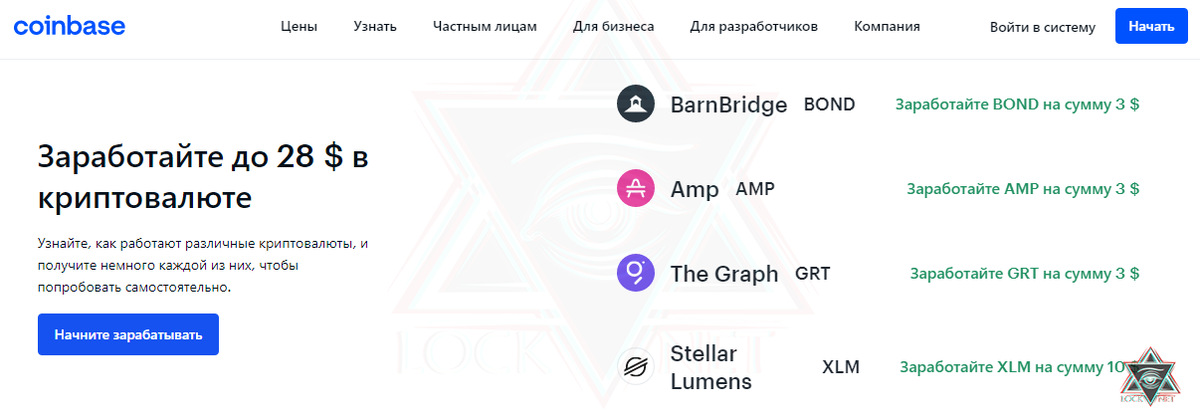Screen dimensions: 1200x419
Task: Open the Цены menu item
Action: click(299, 27)
